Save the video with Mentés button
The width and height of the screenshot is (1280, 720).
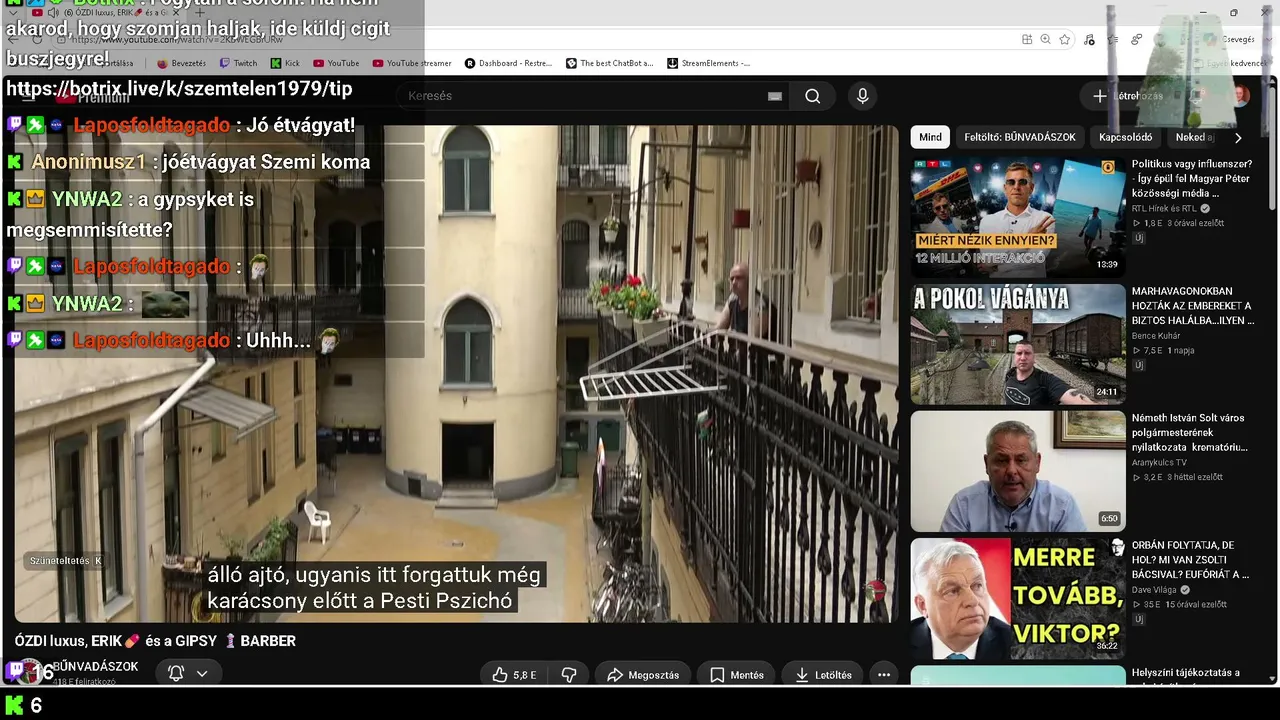[x=737, y=675]
